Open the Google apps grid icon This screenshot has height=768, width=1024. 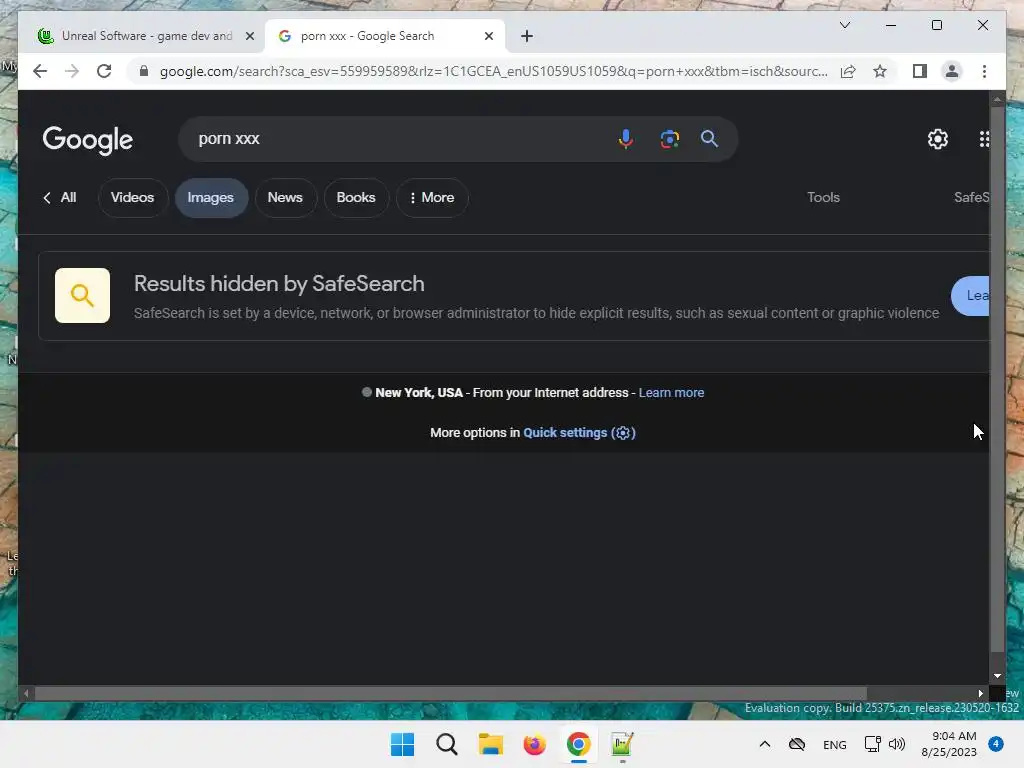984,138
